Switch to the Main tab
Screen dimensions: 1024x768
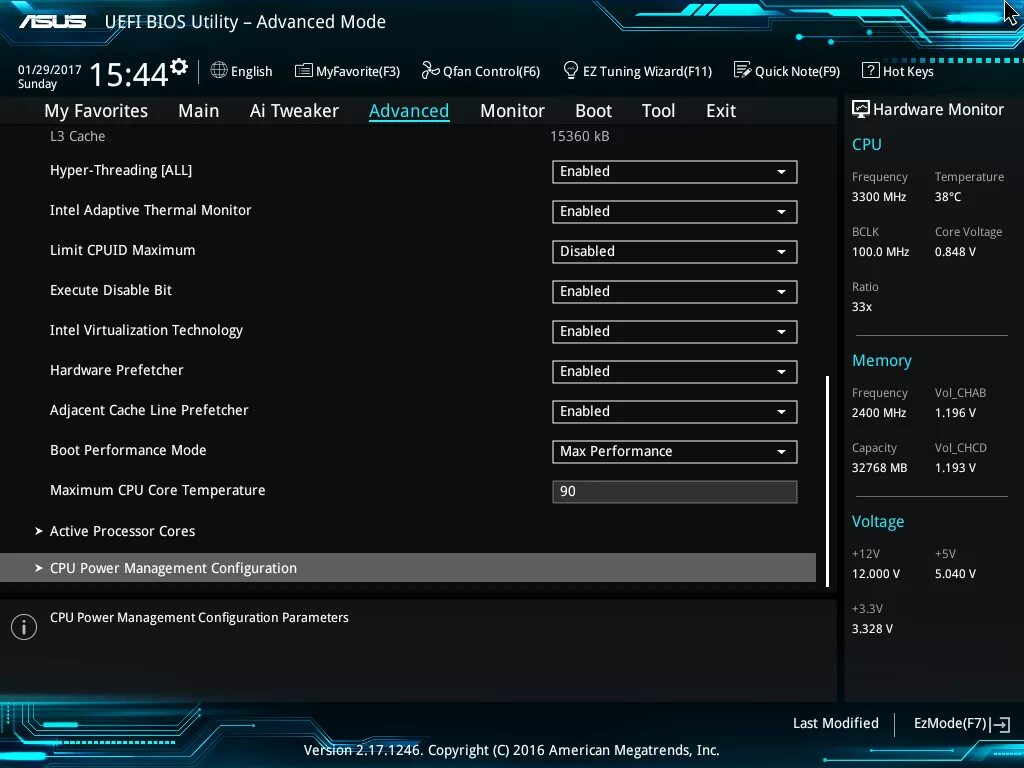click(x=199, y=111)
